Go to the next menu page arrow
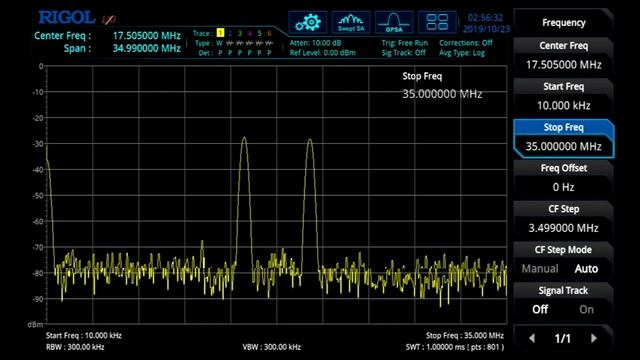 (x=594, y=338)
